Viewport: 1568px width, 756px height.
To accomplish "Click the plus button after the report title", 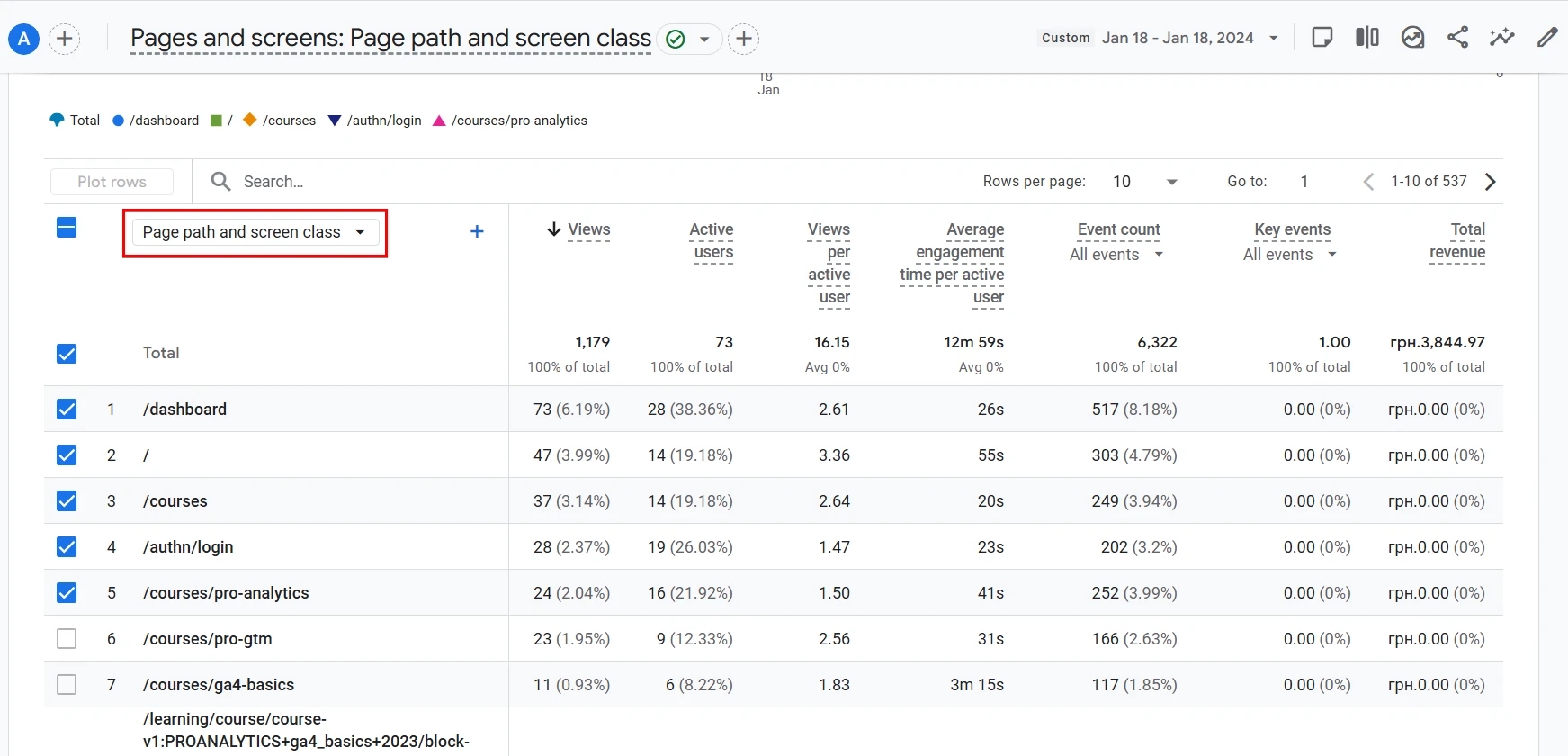I will click(x=743, y=39).
